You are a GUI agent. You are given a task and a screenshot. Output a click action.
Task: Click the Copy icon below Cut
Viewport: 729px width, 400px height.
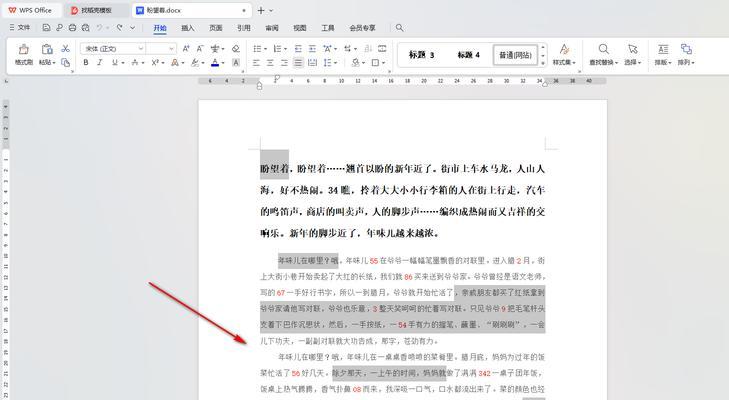66,62
